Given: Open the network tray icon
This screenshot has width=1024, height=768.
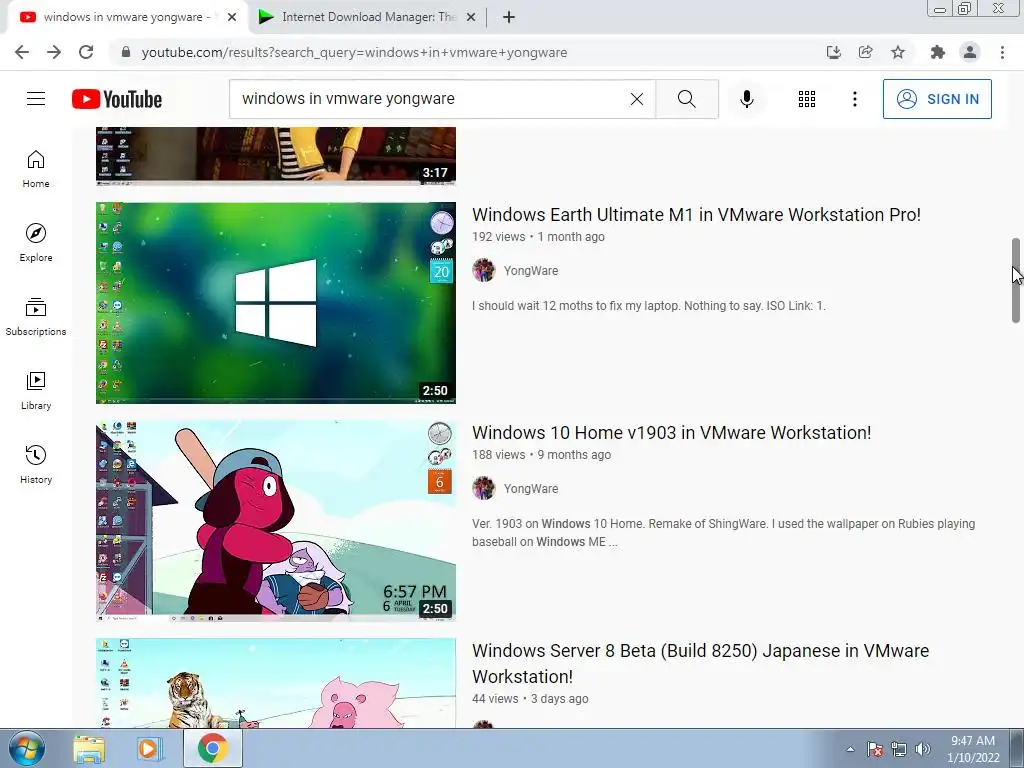Looking at the screenshot, I should (x=899, y=749).
